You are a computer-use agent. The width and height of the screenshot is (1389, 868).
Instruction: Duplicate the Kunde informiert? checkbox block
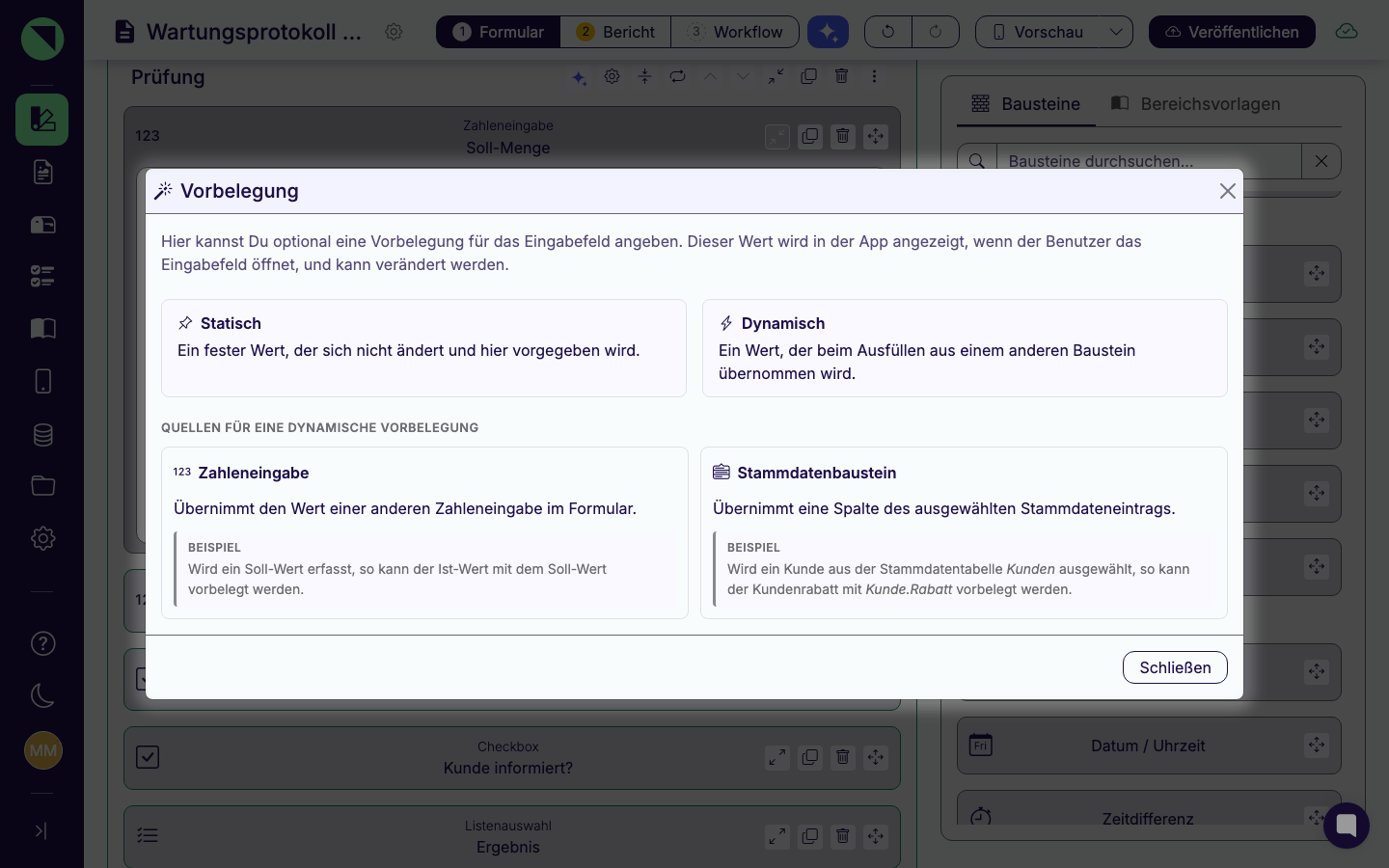point(810,757)
